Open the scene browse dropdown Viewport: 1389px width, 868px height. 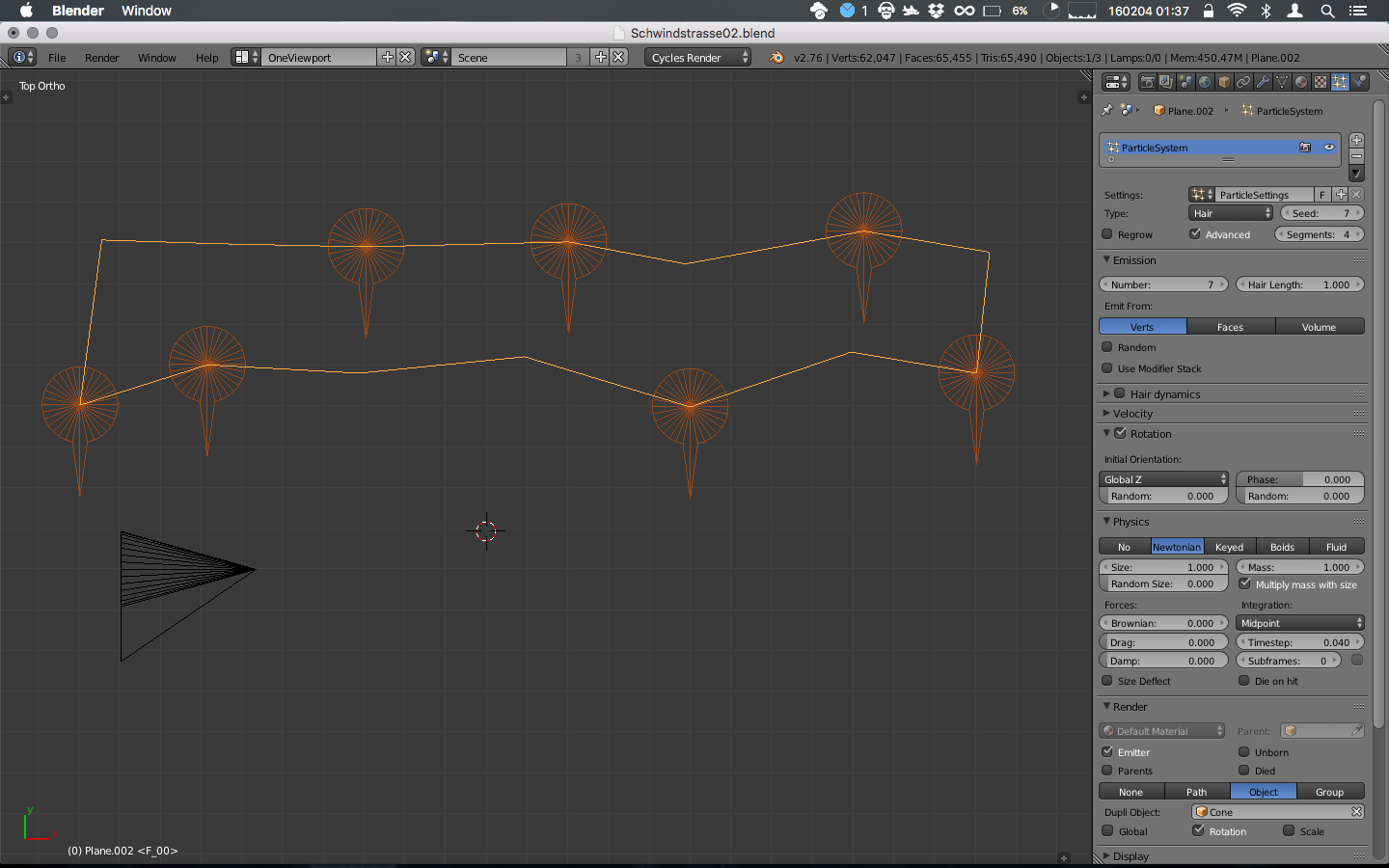pos(436,58)
